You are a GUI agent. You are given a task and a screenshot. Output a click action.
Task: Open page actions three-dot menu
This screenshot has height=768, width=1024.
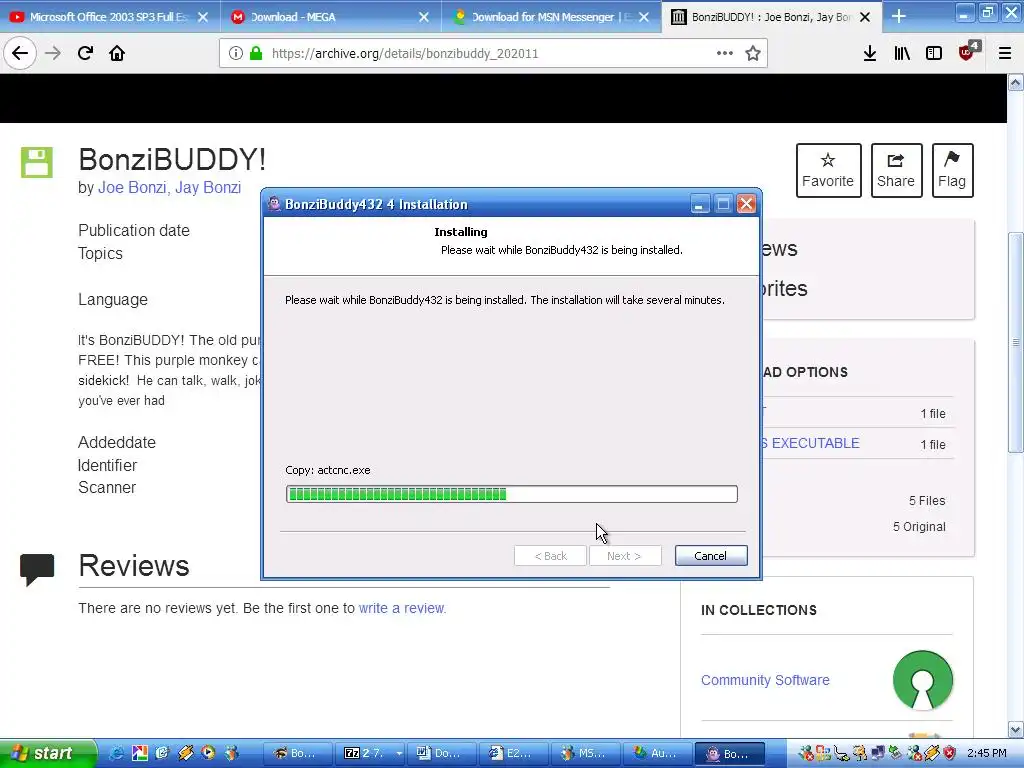click(x=724, y=54)
